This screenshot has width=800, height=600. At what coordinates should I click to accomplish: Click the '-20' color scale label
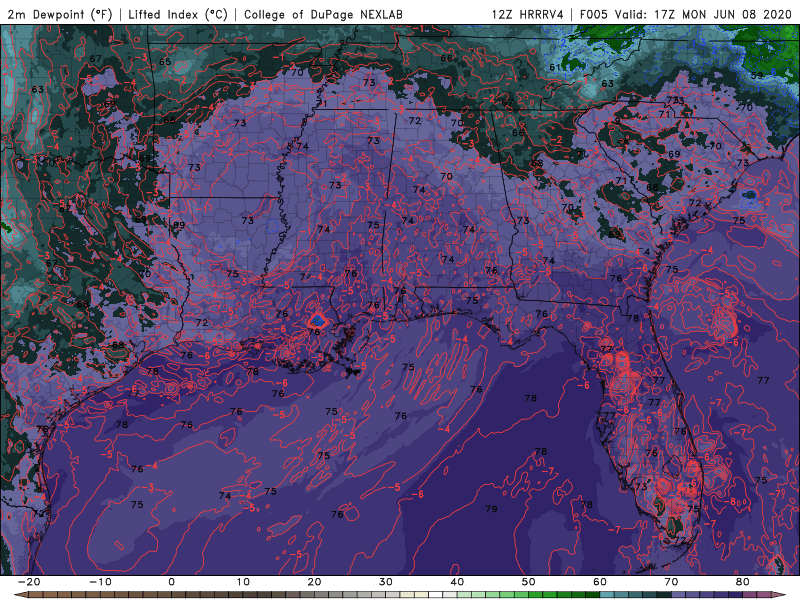[x=29, y=582]
